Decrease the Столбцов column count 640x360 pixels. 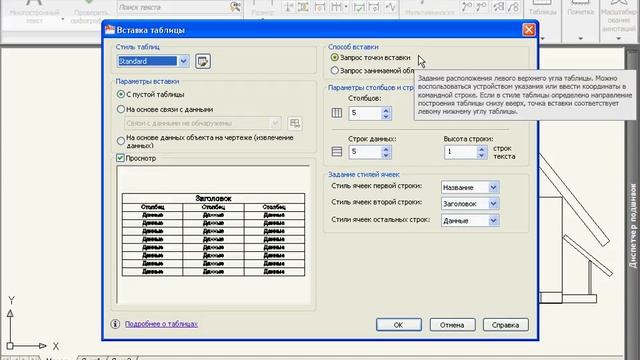coord(386,116)
